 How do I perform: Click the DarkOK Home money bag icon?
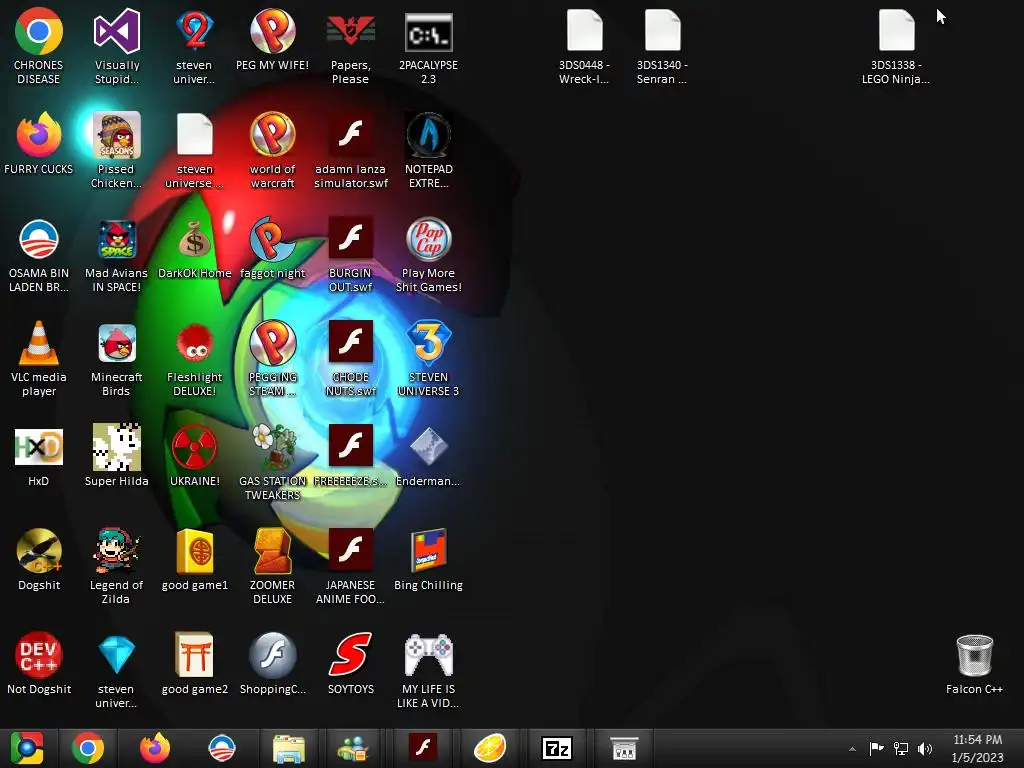[x=195, y=248]
